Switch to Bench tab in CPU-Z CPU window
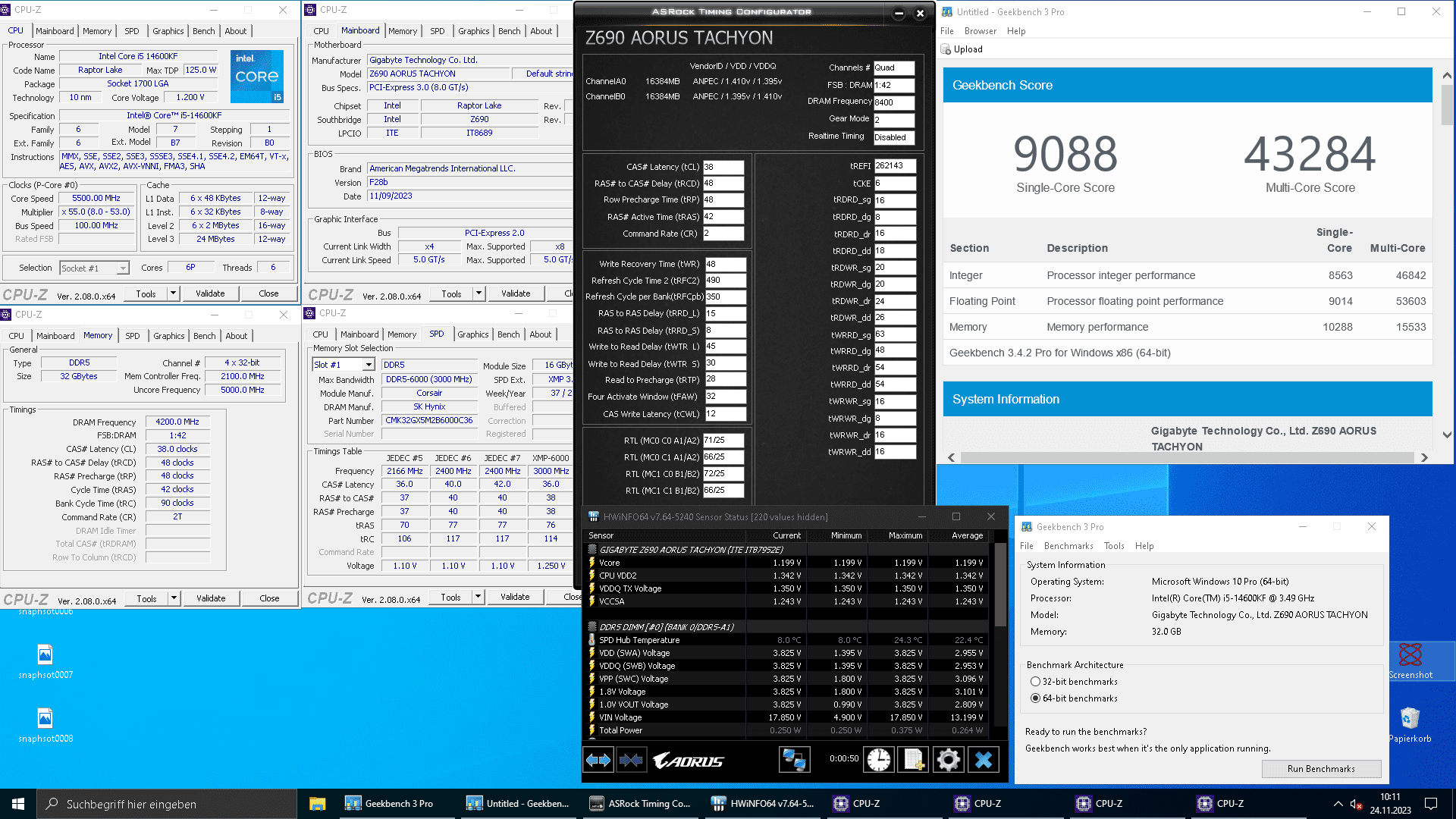 tap(203, 31)
